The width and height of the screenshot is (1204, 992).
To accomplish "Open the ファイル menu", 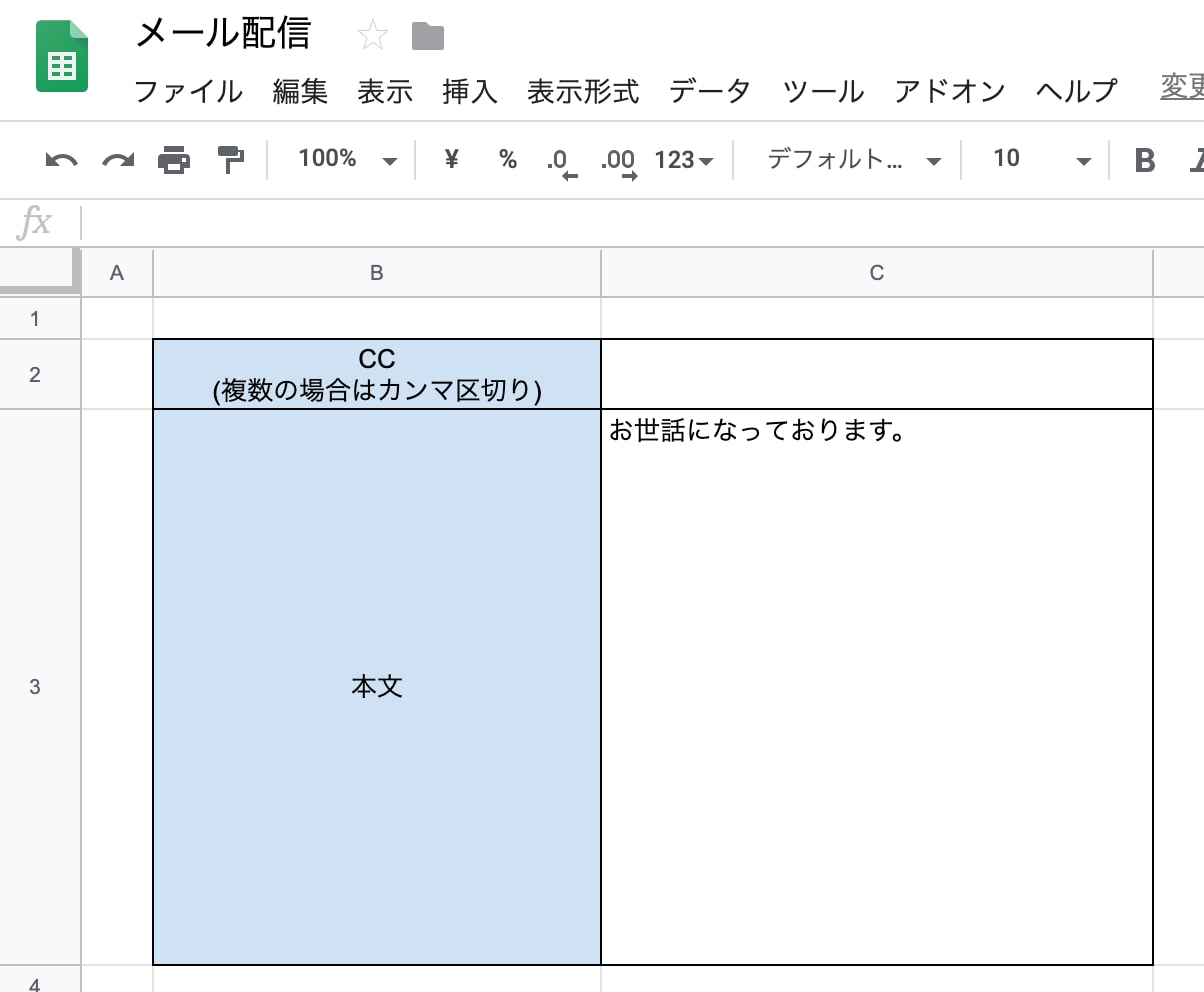I will point(188,92).
